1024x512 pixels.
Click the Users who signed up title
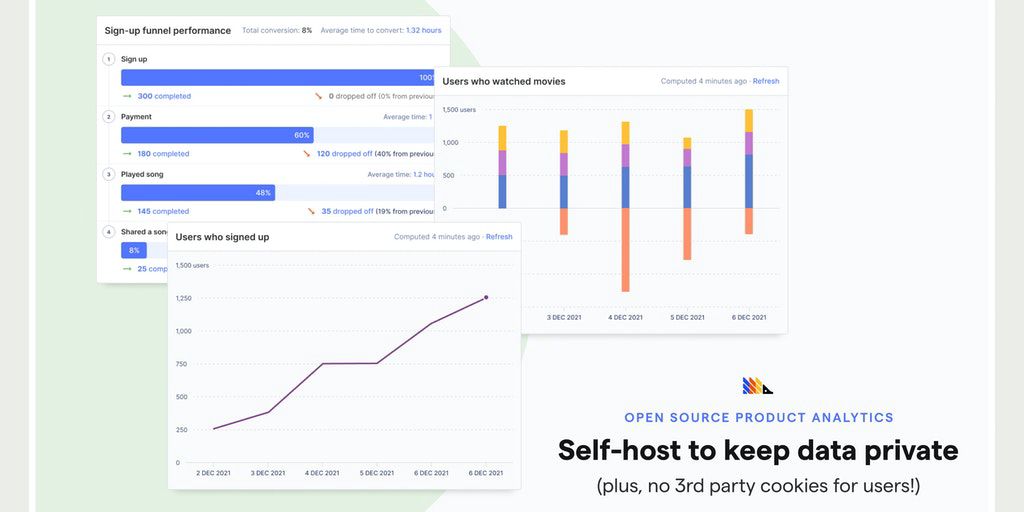pyautogui.click(x=222, y=237)
